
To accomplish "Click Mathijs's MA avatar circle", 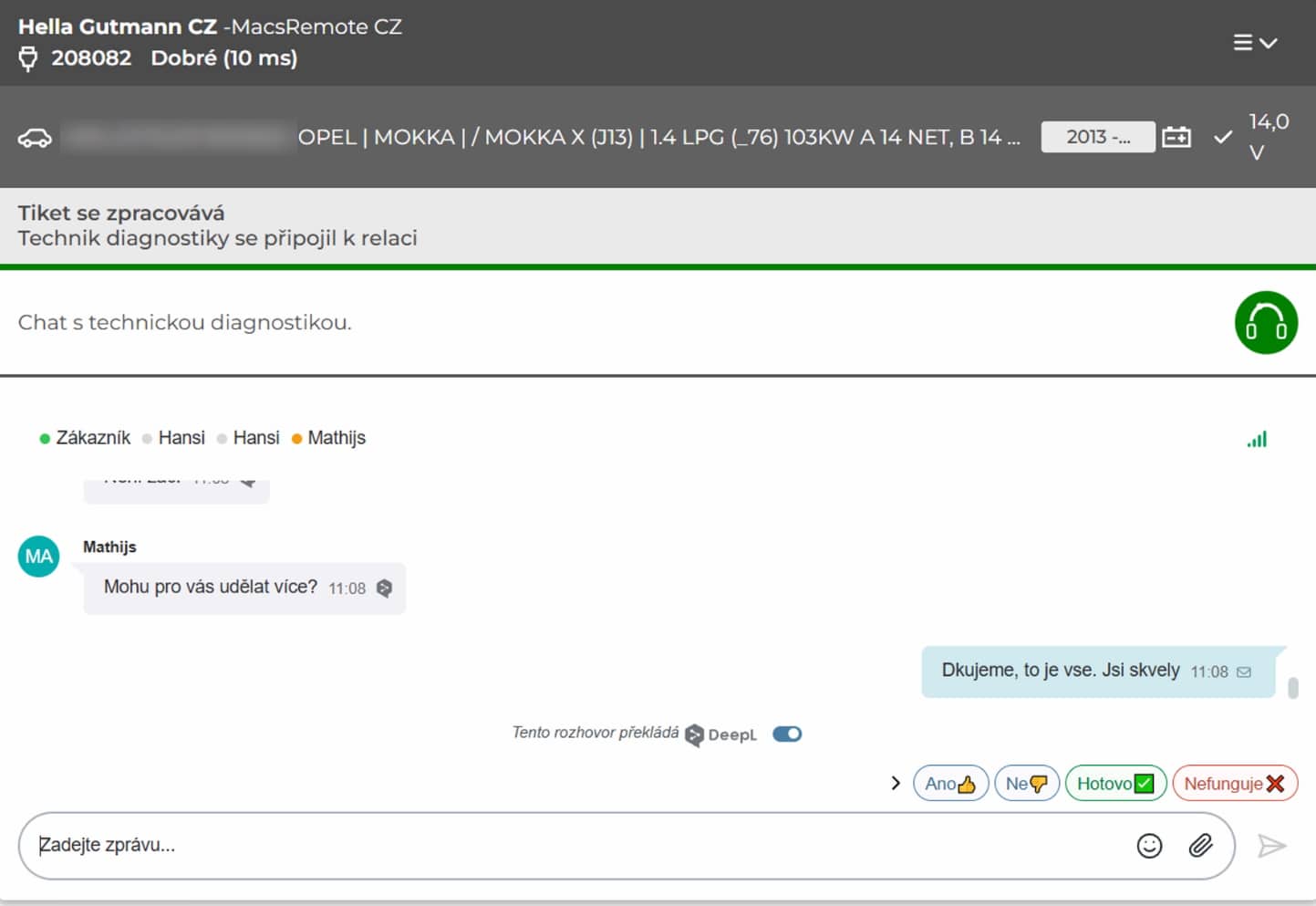I will (x=38, y=557).
